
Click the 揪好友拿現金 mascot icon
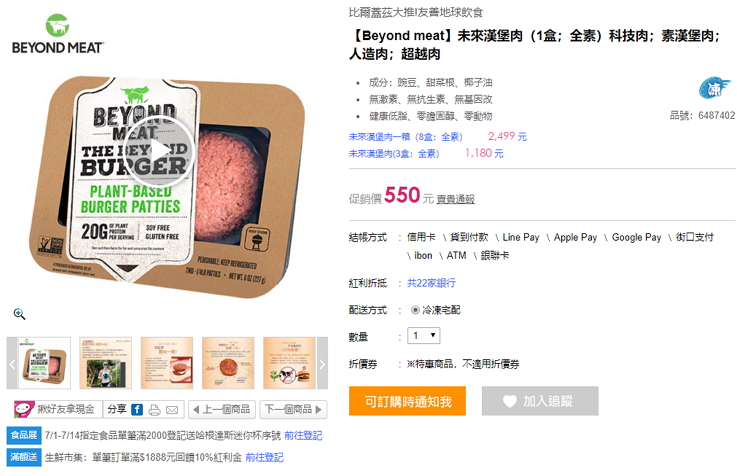click(24, 409)
